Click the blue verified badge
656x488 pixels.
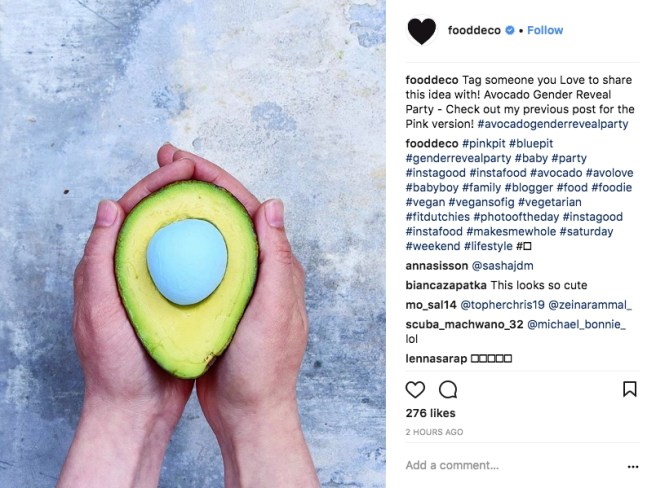coord(510,30)
